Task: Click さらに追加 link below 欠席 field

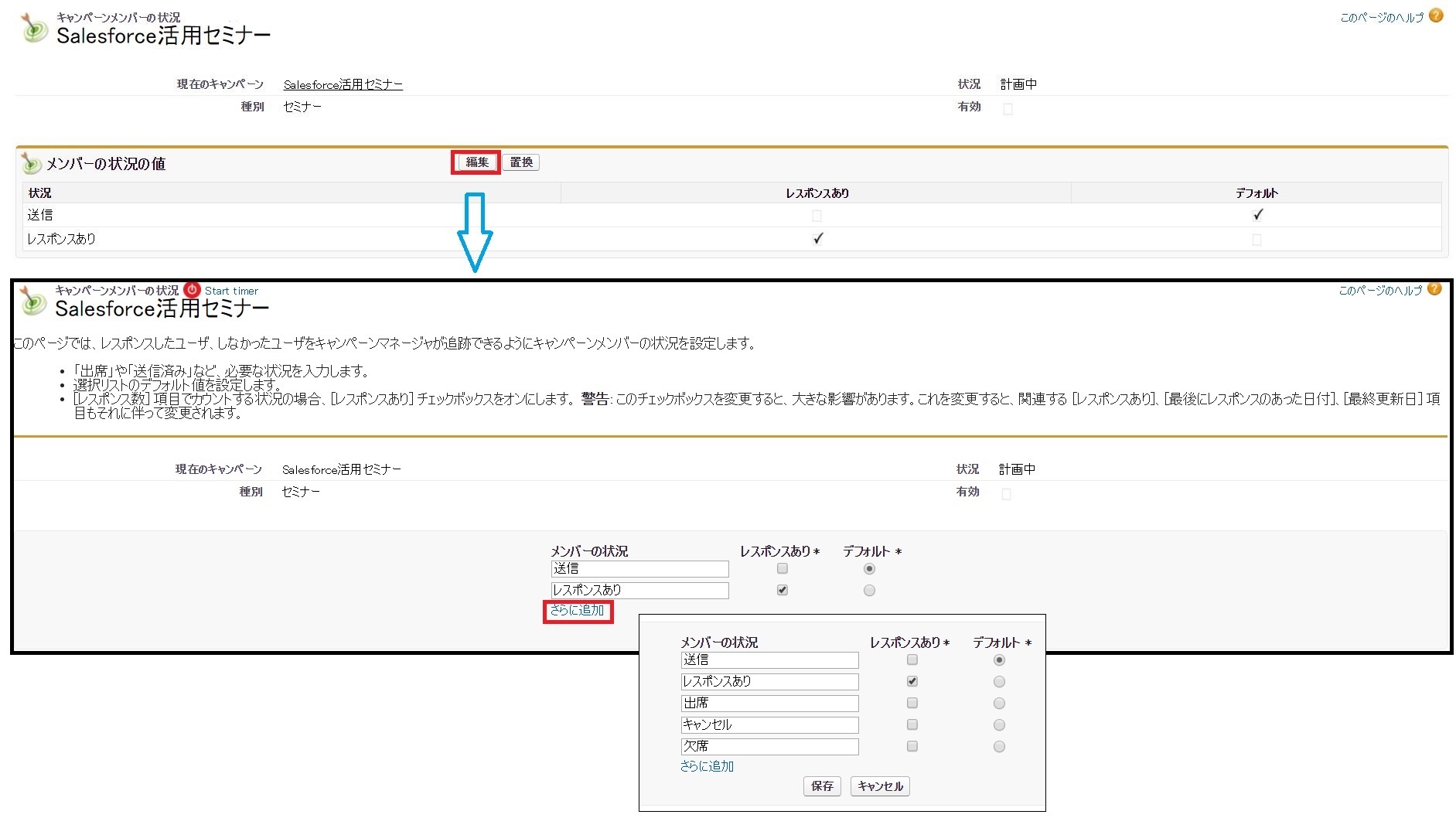Action: 707,766
